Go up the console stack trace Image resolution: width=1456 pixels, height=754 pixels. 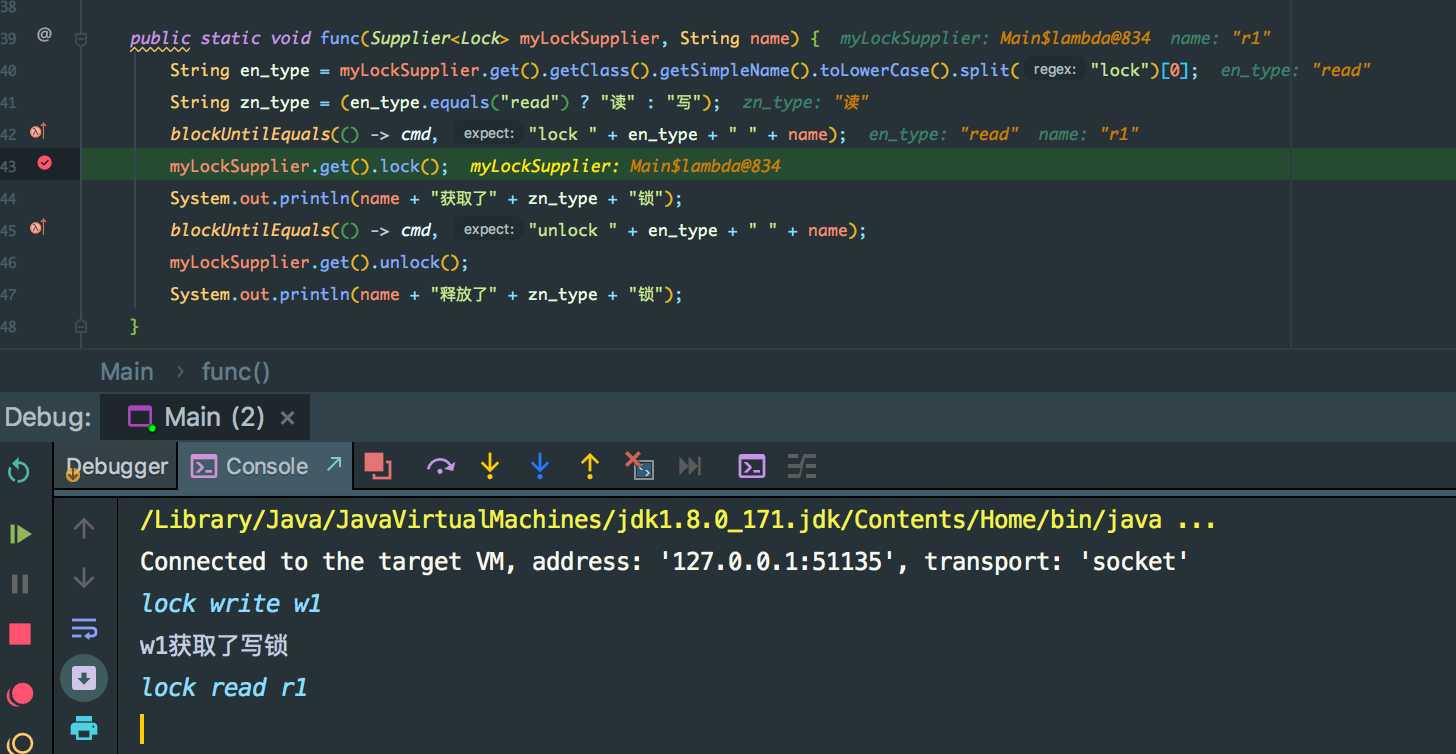click(x=84, y=528)
